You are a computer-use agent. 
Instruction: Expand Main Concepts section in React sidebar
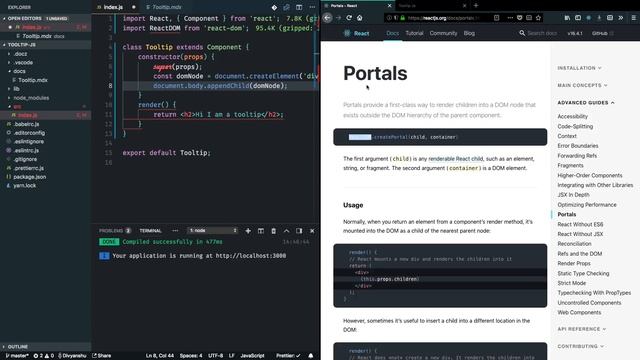pos(582,85)
